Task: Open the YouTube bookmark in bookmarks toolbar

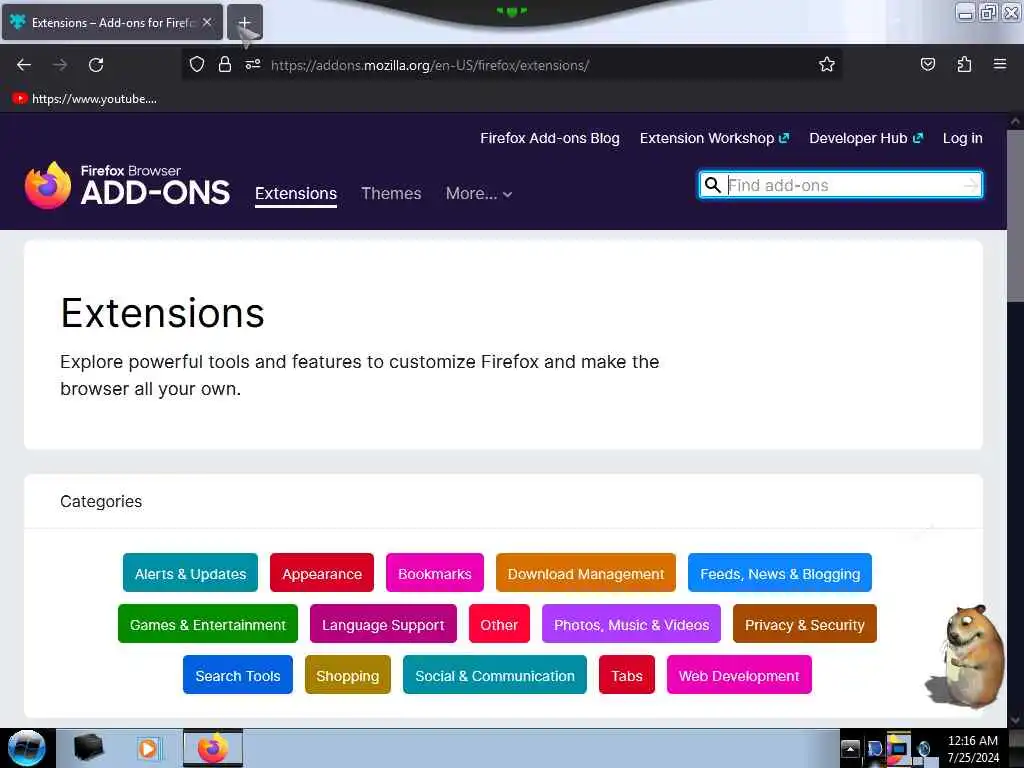Action: click(x=85, y=99)
